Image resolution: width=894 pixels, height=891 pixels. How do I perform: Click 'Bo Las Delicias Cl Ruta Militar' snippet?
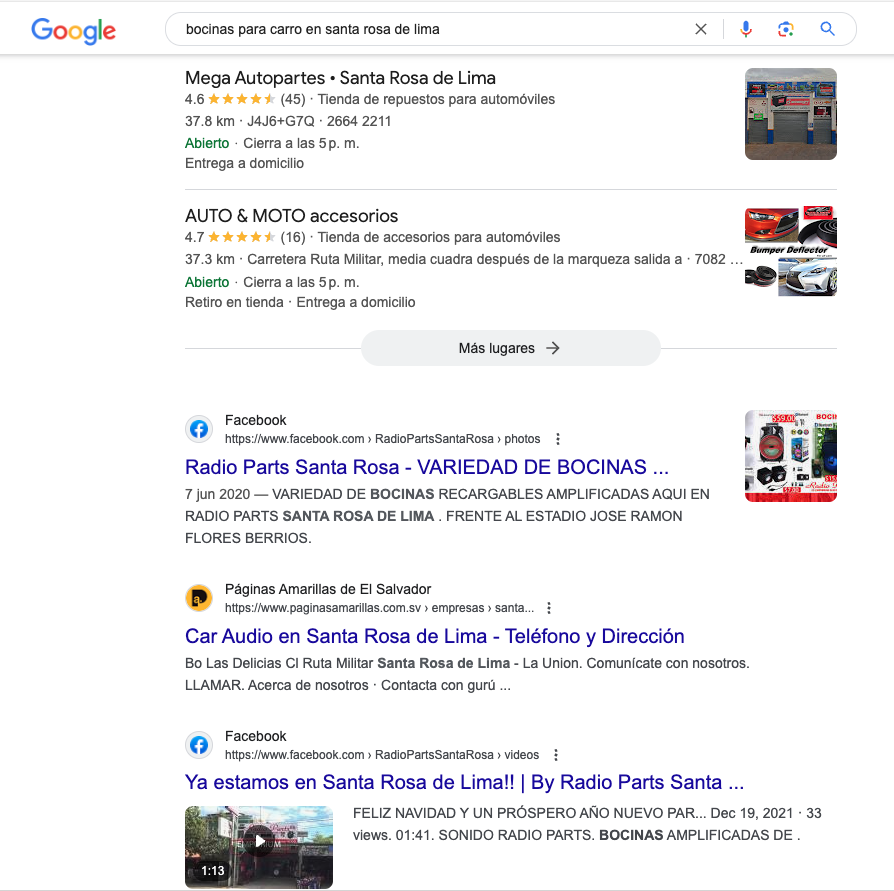(279, 664)
